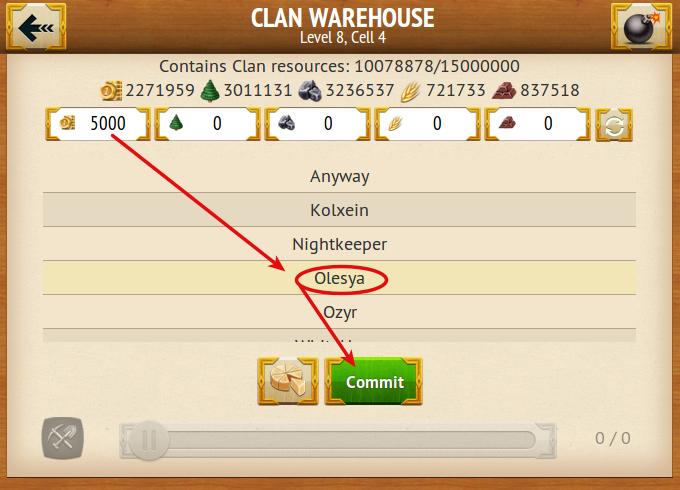Reset amounts with the refresh arrows icon
Screen dimensions: 680x490
pos(614,125)
